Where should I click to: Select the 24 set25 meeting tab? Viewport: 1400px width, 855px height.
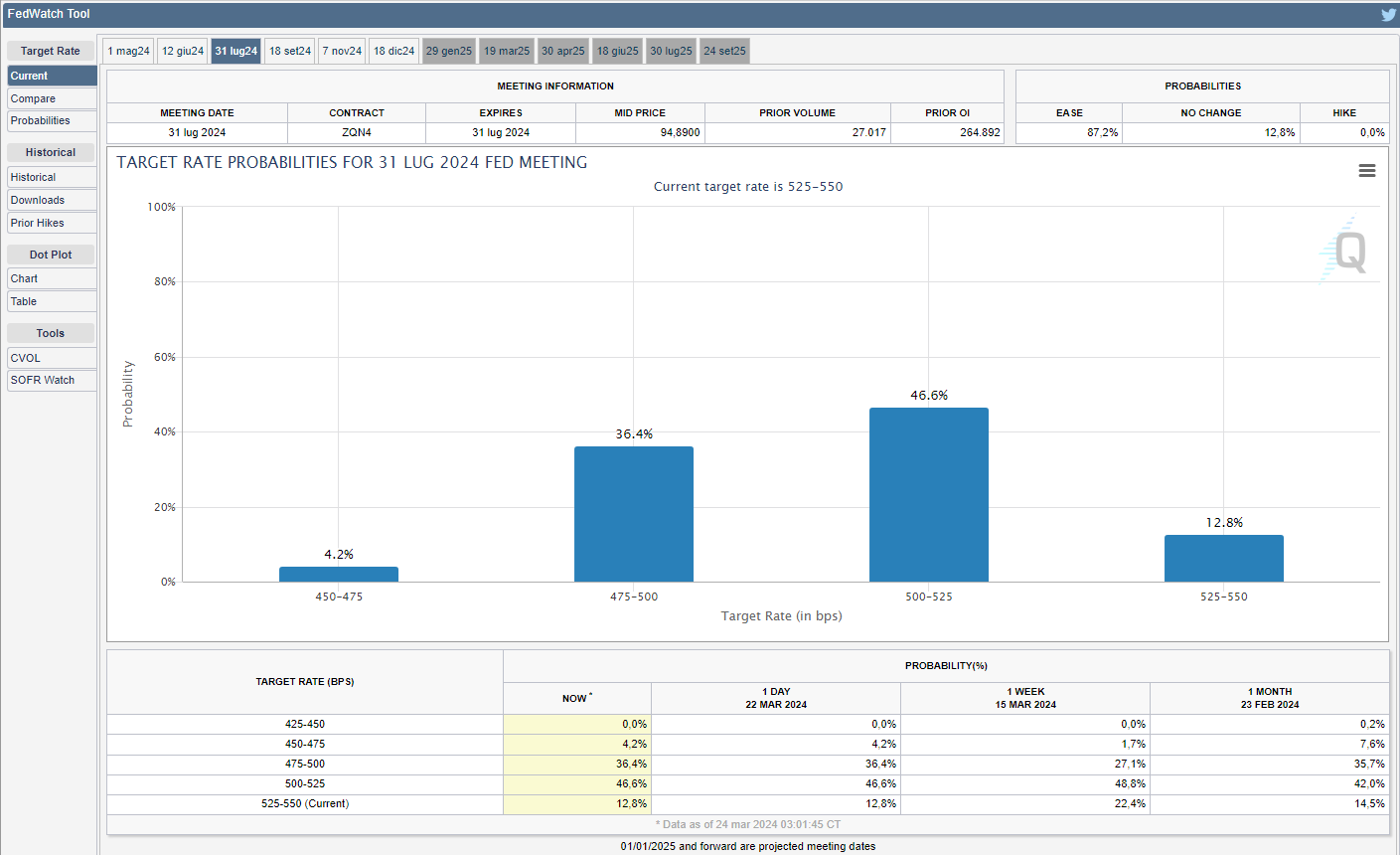coord(724,51)
